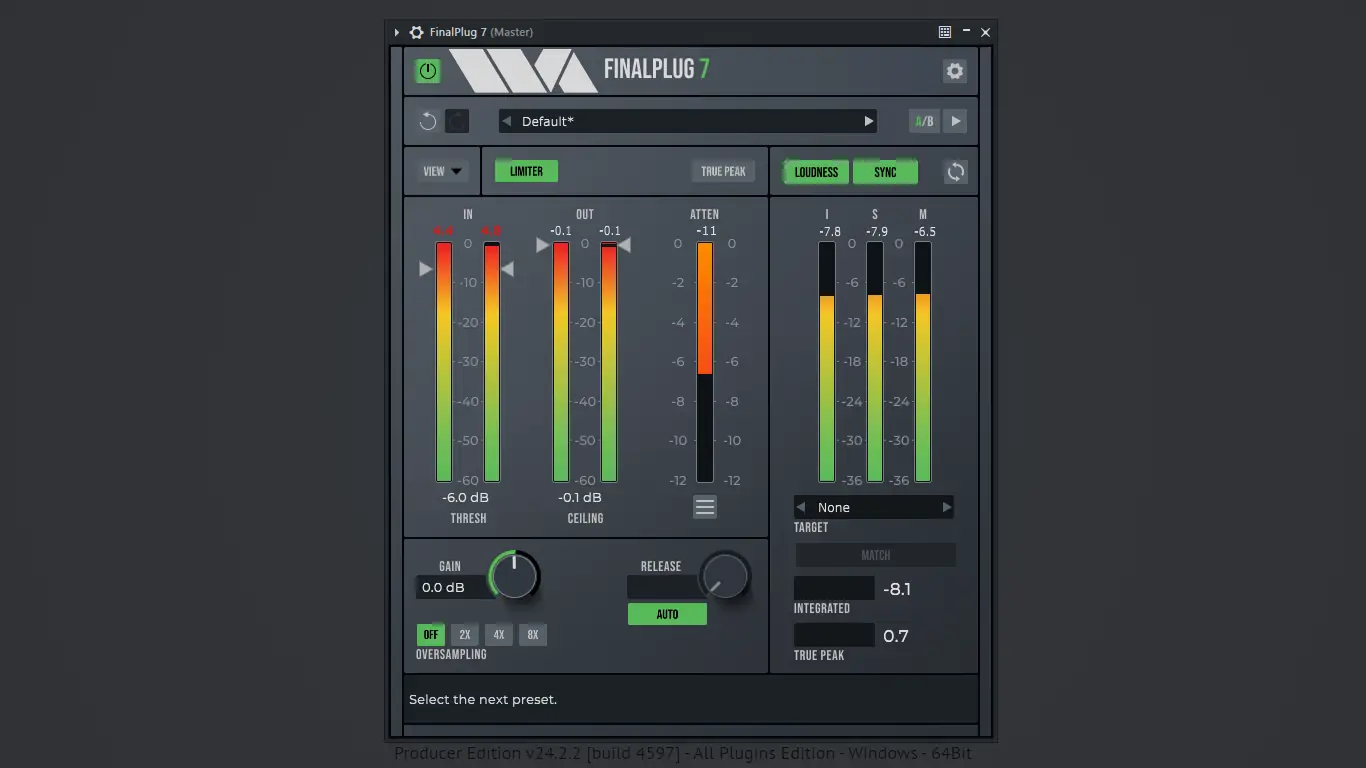This screenshot has height=768, width=1366.
Task: Click the right threshold slider handle on IN meter
Action: pyautogui.click(x=507, y=269)
